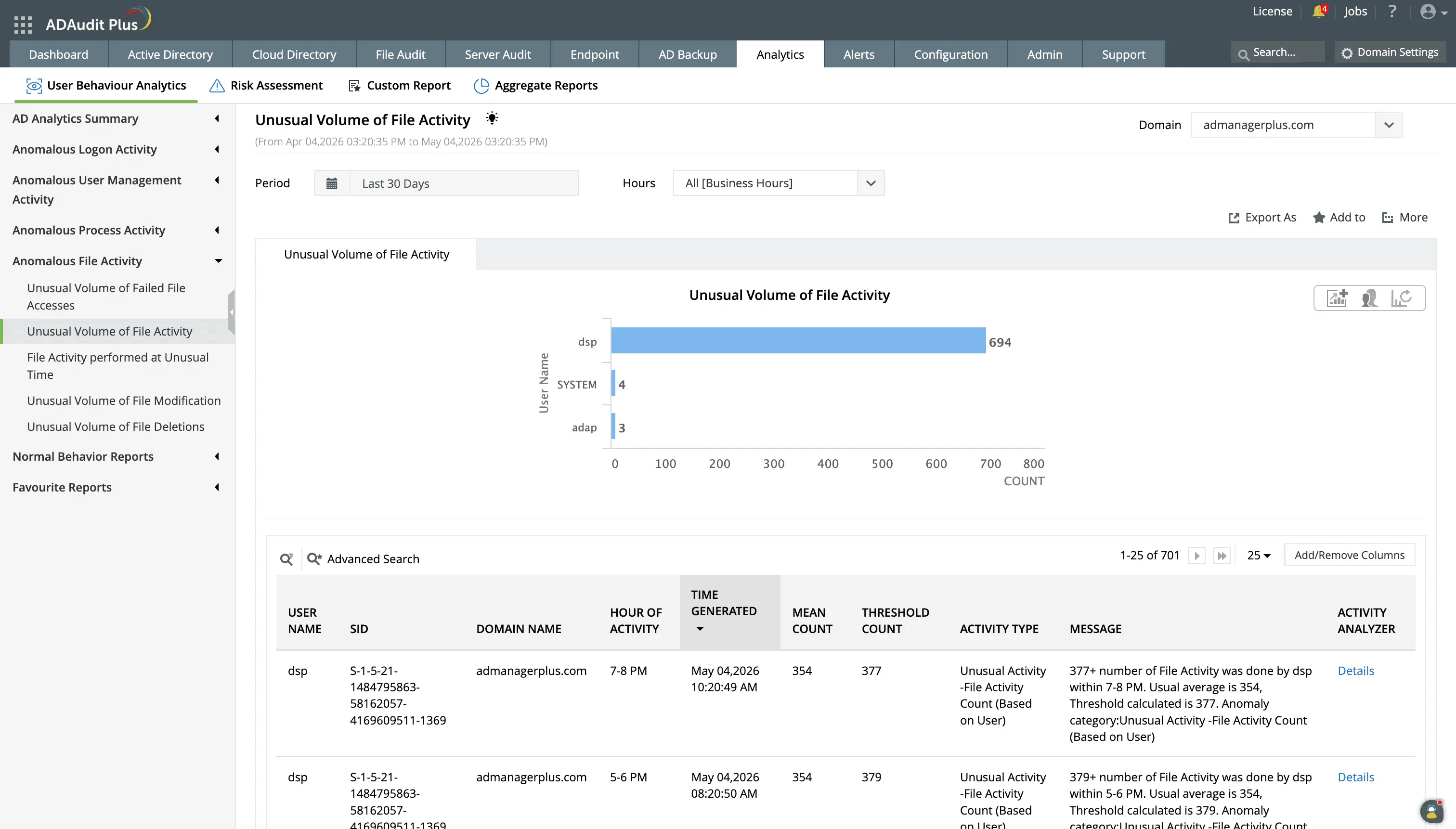Switch to the Alerts tab
The width and height of the screenshot is (1456, 829).
click(858, 54)
